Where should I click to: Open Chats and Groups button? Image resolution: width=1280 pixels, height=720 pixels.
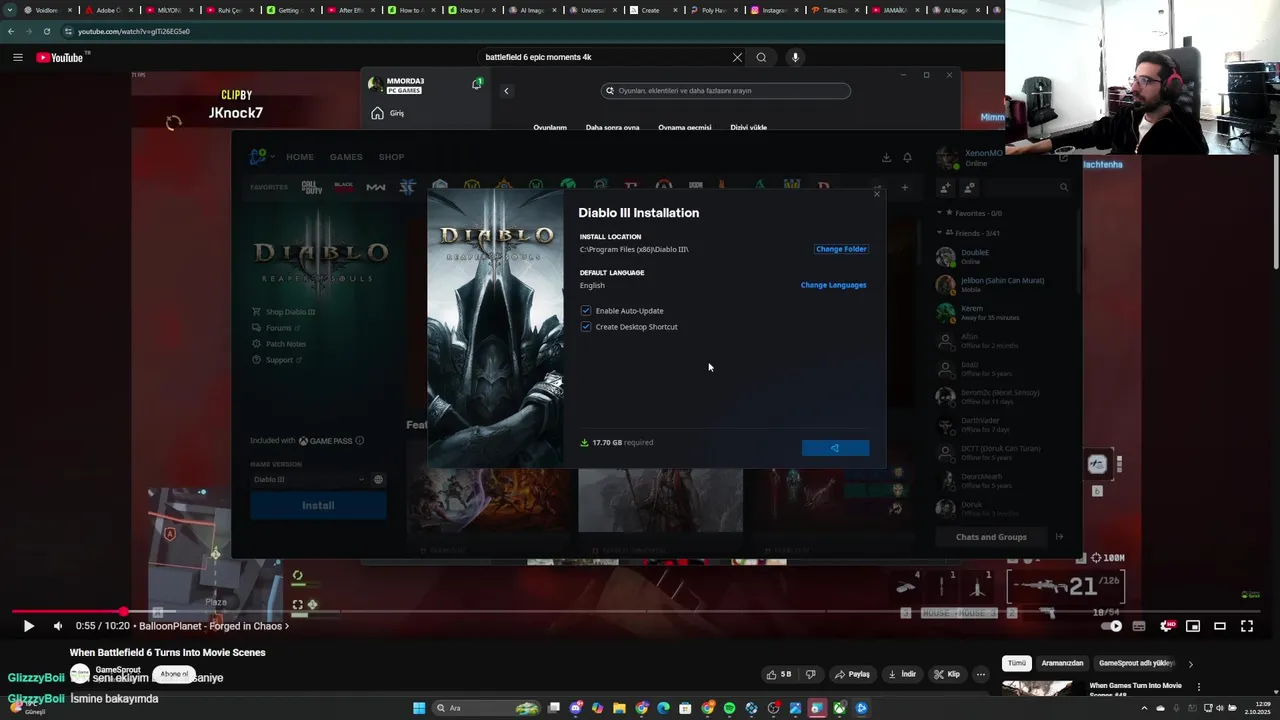pyautogui.click(x=991, y=537)
